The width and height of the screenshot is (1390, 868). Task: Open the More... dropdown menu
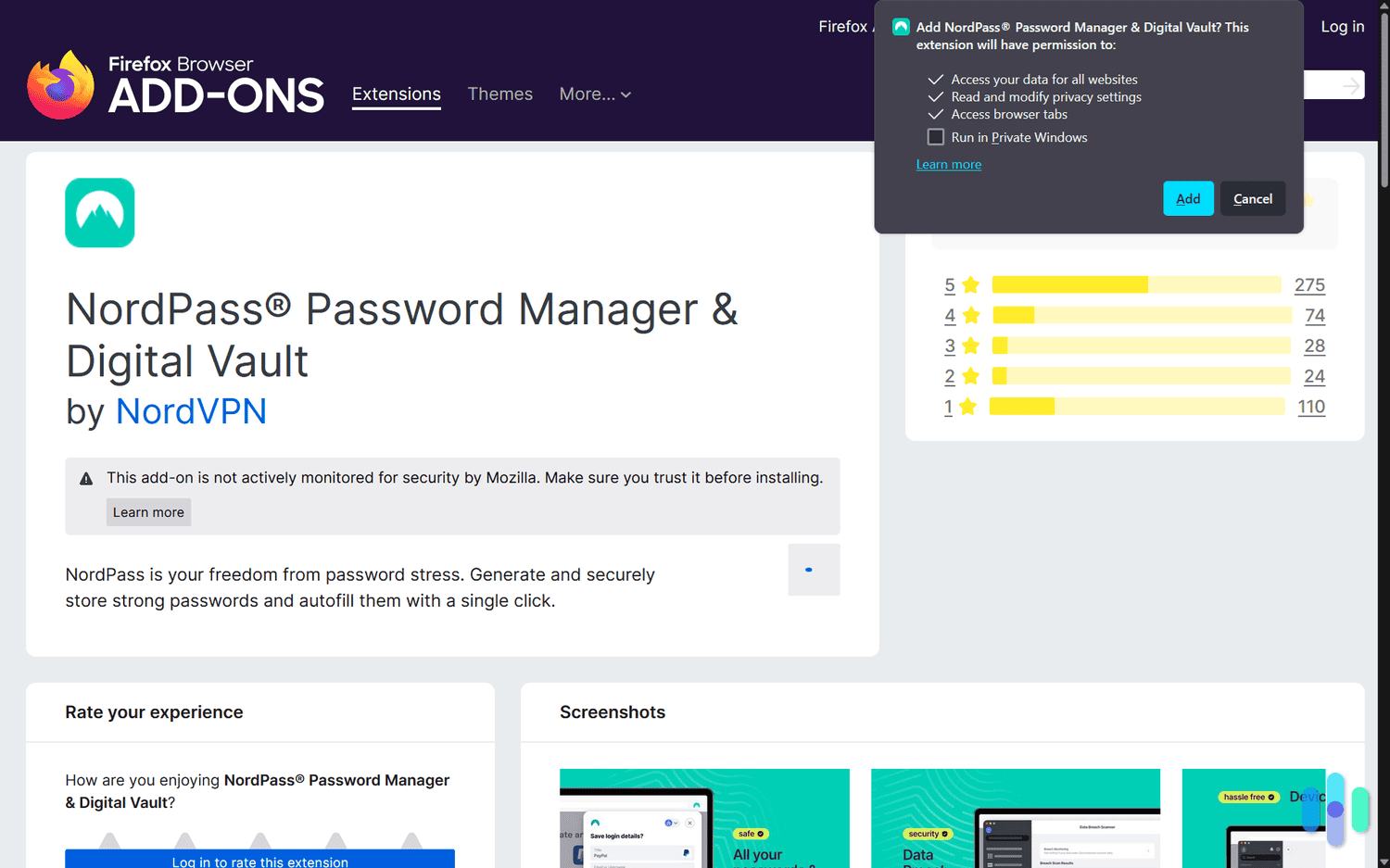(594, 94)
